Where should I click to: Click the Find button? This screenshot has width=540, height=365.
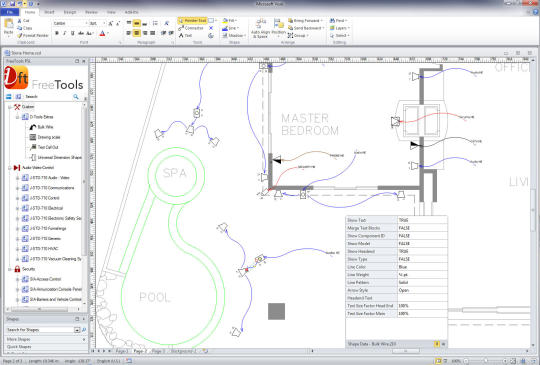pos(338,21)
